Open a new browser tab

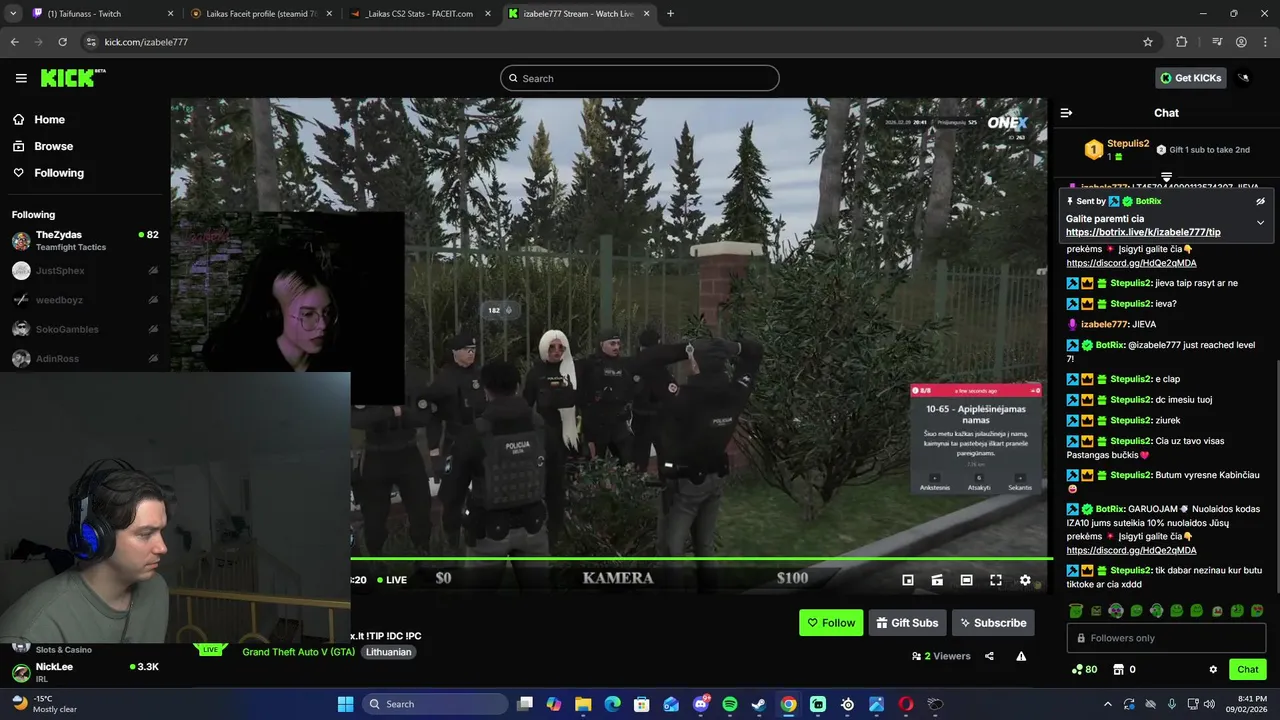click(x=670, y=14)
